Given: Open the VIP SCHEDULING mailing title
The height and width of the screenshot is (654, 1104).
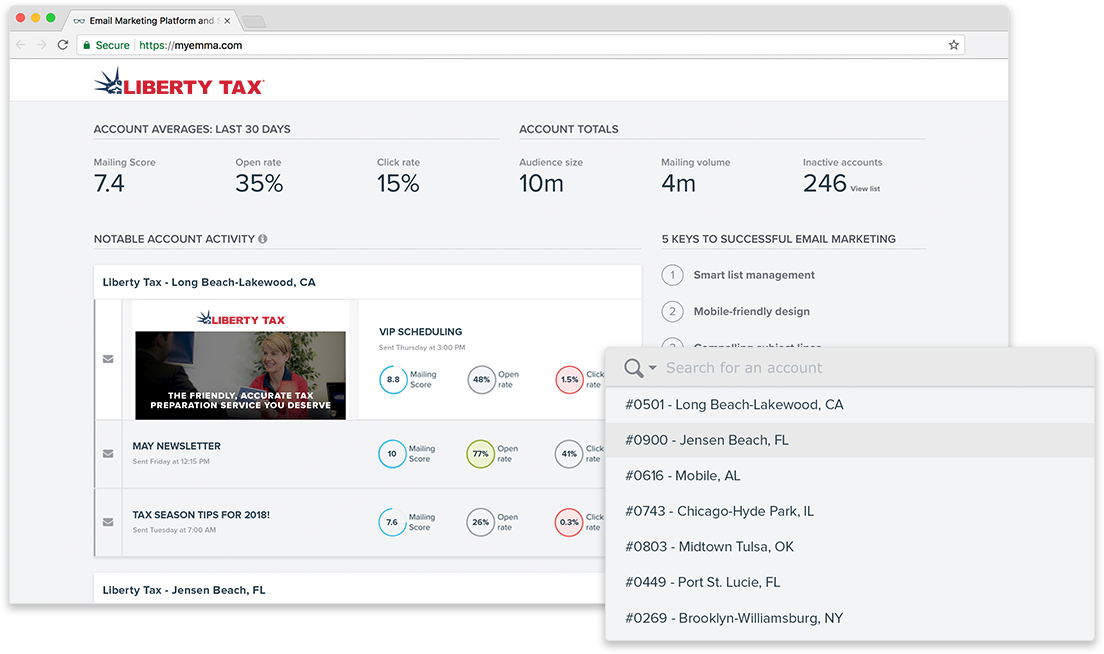Looking at the screenshot, I should [x=420, y=332].
